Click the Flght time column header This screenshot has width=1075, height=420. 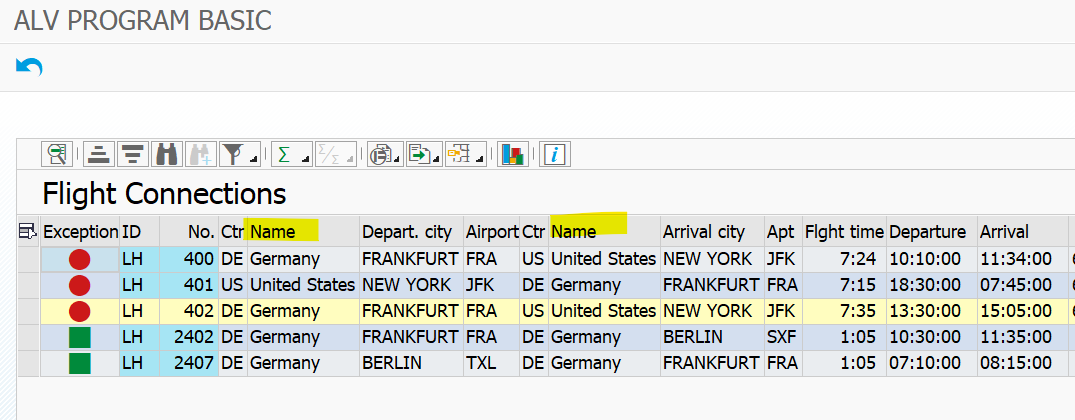[x=845, y=232]
